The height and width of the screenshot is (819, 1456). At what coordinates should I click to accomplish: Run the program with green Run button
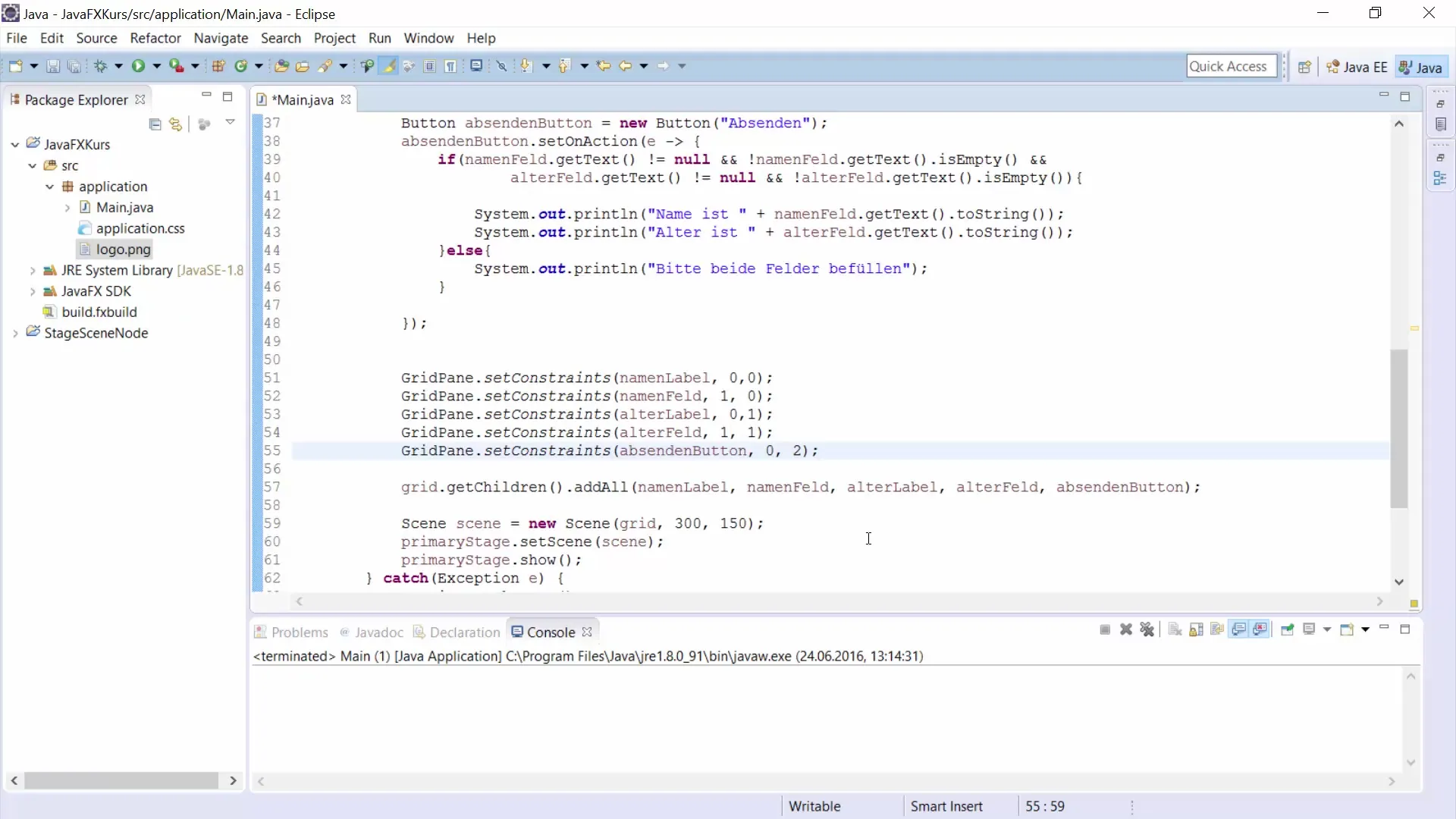[138, 66]
